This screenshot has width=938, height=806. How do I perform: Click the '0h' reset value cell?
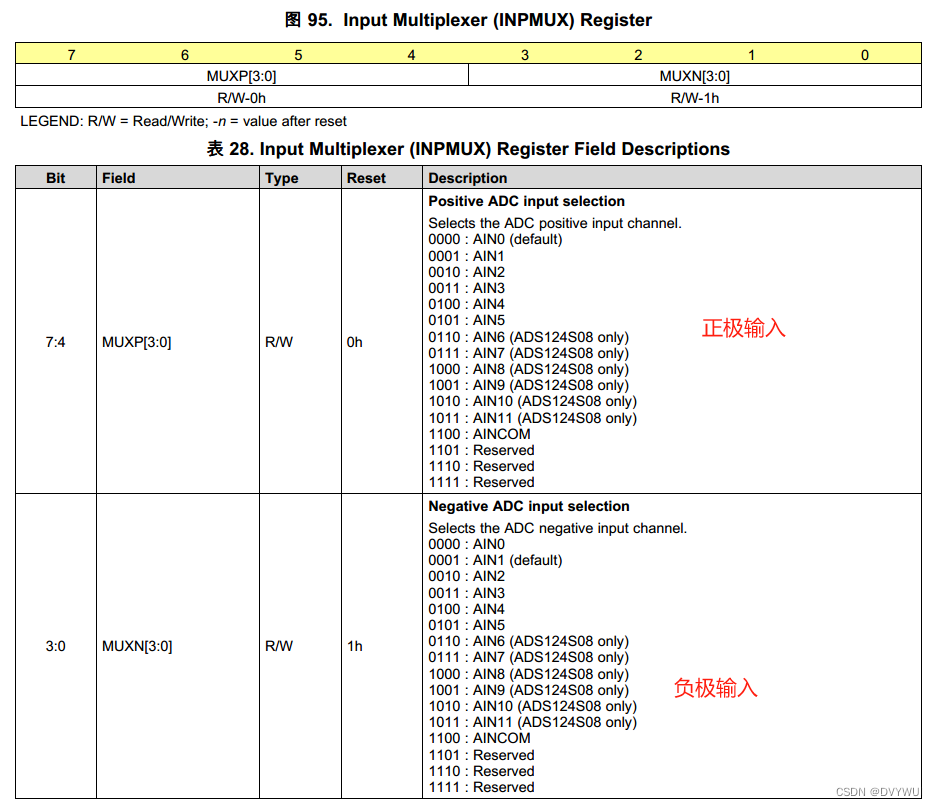pyautogui.click(x=382, y=342)
